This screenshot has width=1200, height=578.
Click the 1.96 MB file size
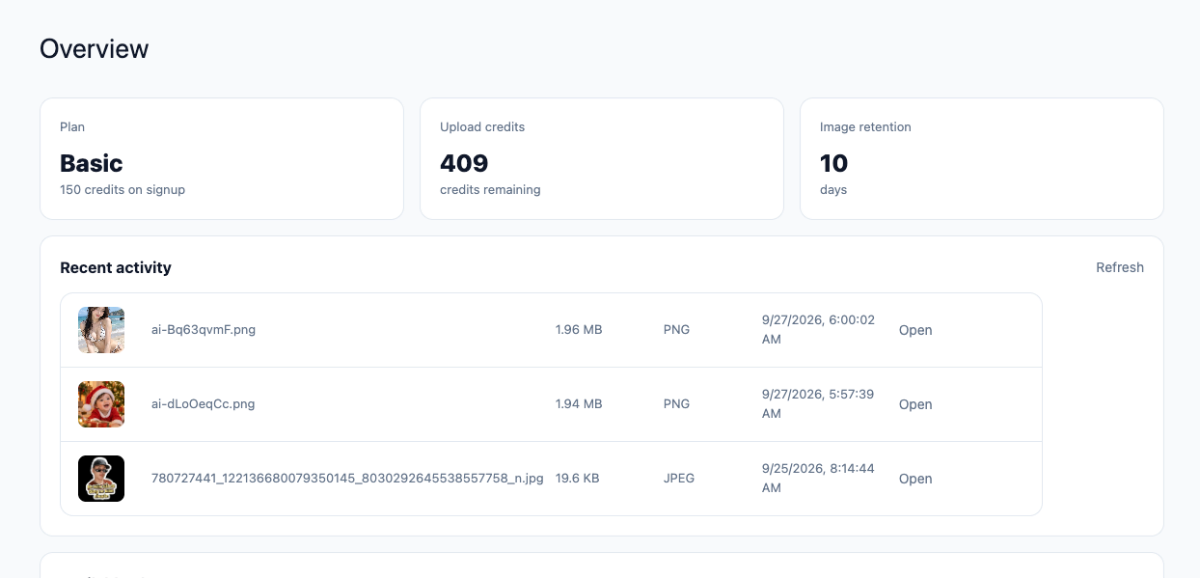[579, 329]
